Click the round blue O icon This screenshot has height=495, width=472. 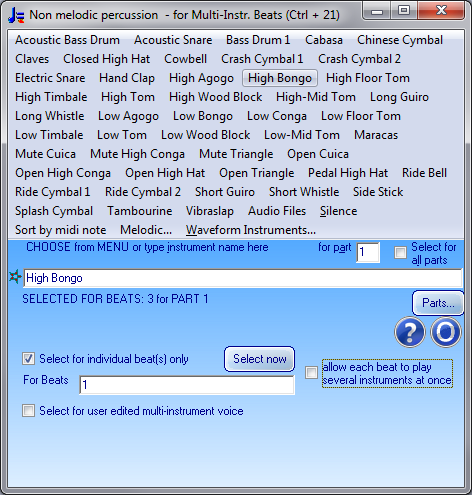point(446,332)
